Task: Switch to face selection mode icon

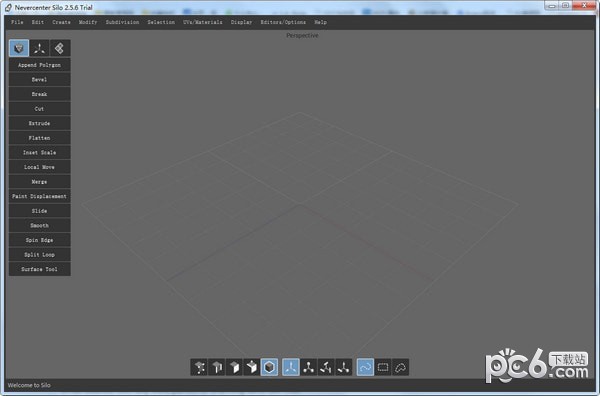Action: (x=234, y=367)
